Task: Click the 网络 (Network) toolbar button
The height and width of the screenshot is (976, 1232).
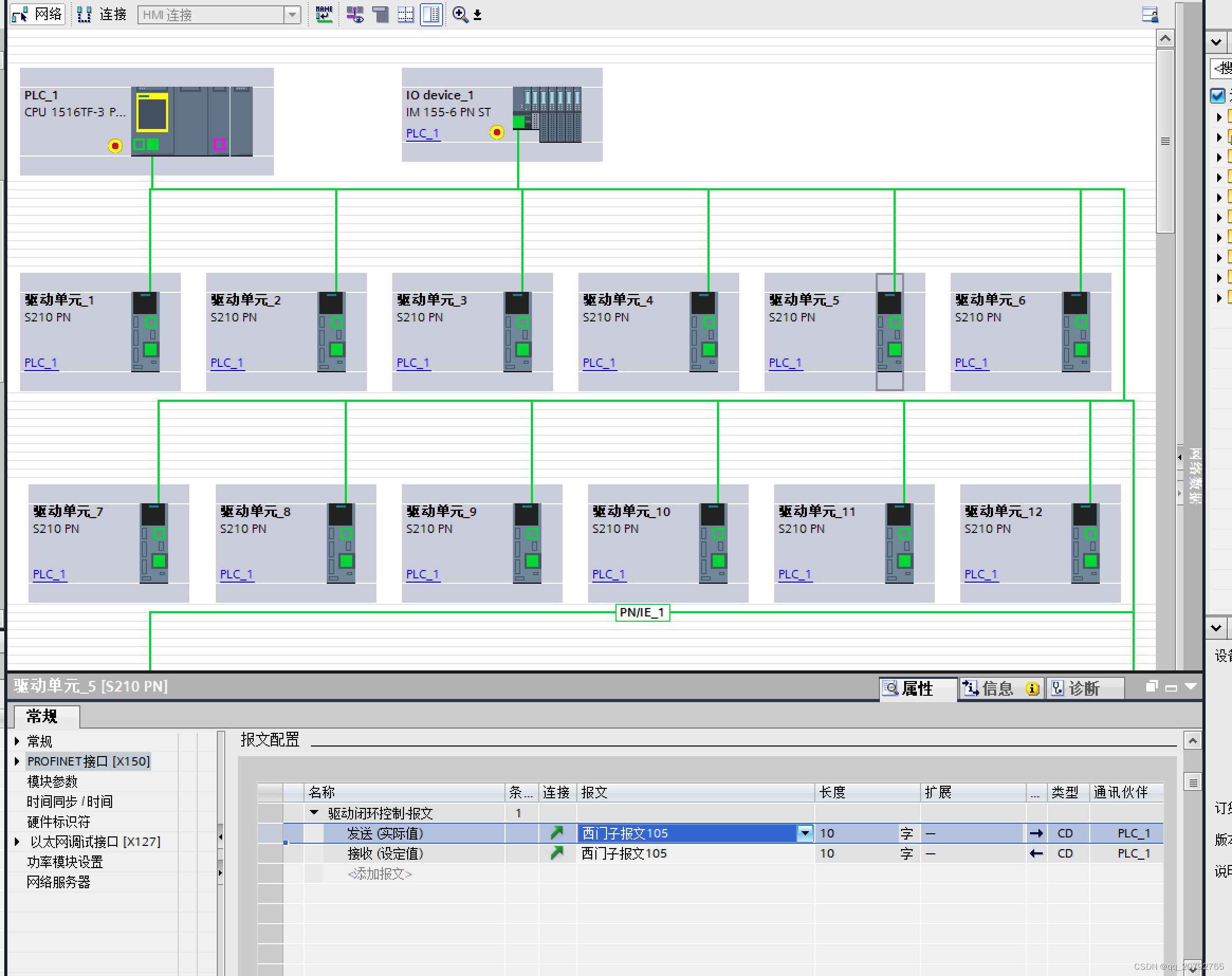Action: 36,14
